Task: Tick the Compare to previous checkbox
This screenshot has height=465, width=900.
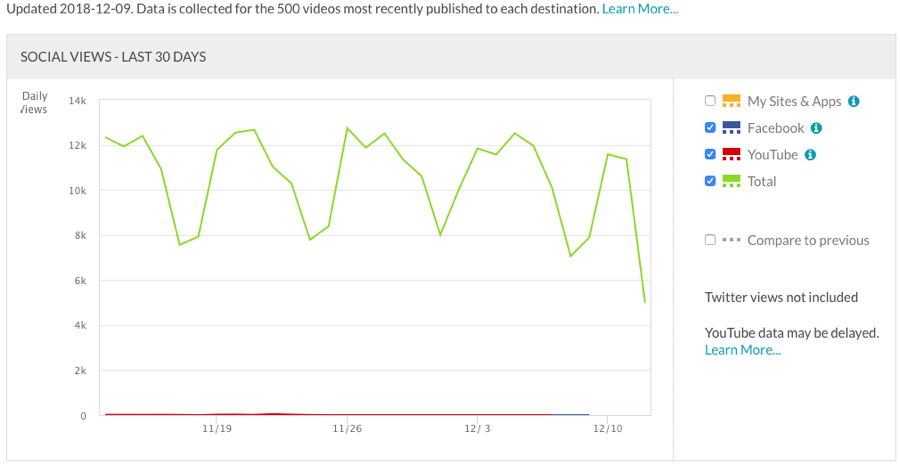Action: pyautogui.click(x=710, y=240)
